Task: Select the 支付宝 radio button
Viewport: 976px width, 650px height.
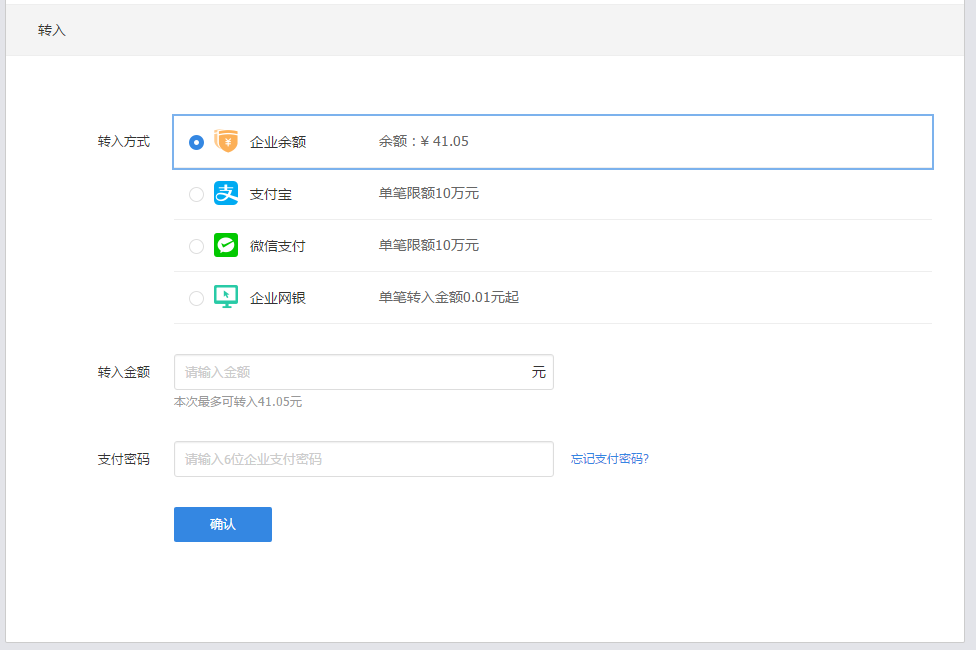Action: coord(196,194)
